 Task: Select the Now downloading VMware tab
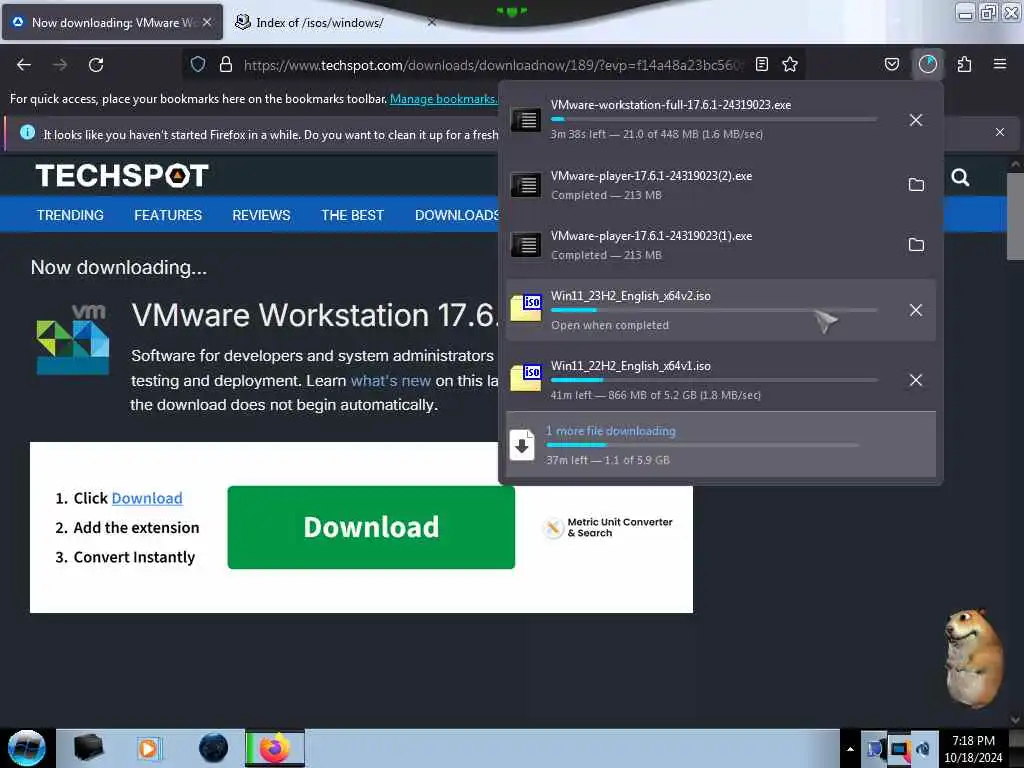pyautogui.click(x=112, y=22)
